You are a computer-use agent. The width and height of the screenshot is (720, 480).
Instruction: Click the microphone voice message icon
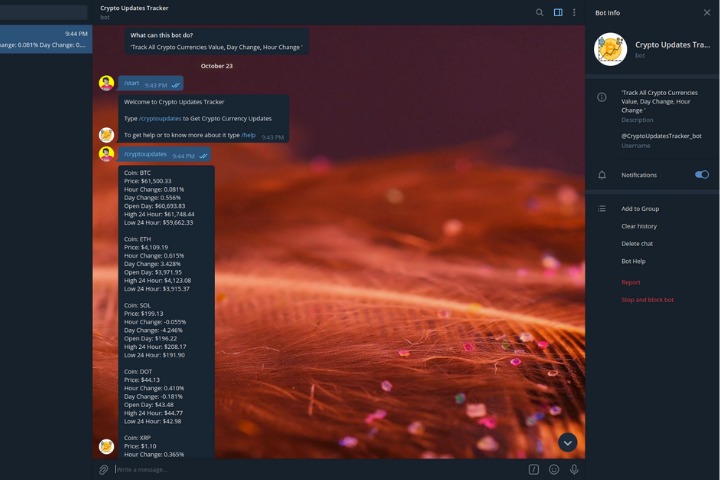pyautogui.click(x=574, y=469)
